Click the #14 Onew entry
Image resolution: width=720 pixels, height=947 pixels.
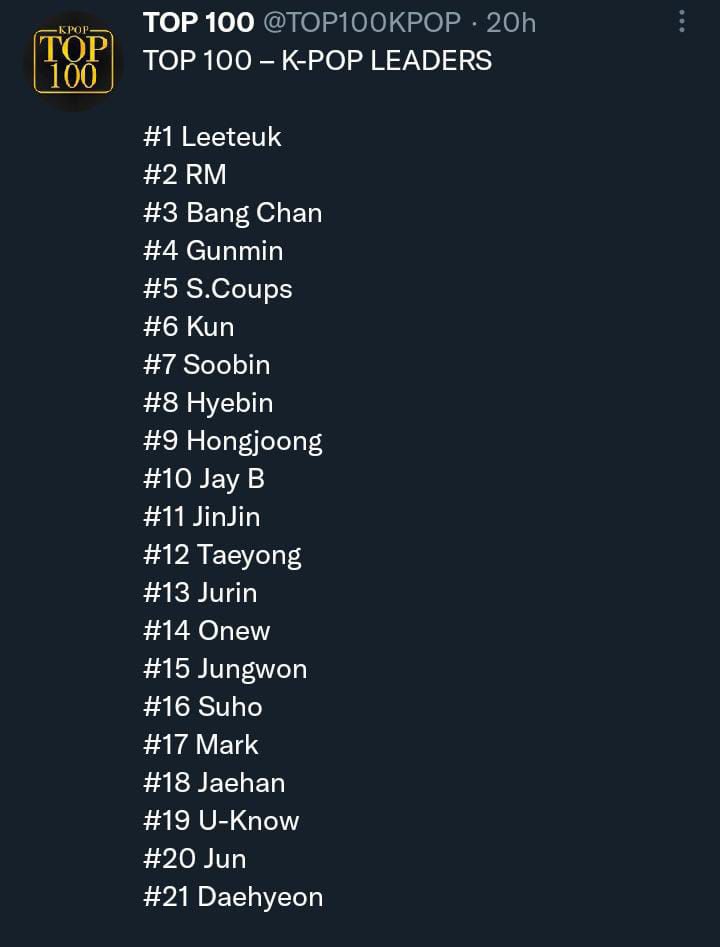(x=207, y=631)
